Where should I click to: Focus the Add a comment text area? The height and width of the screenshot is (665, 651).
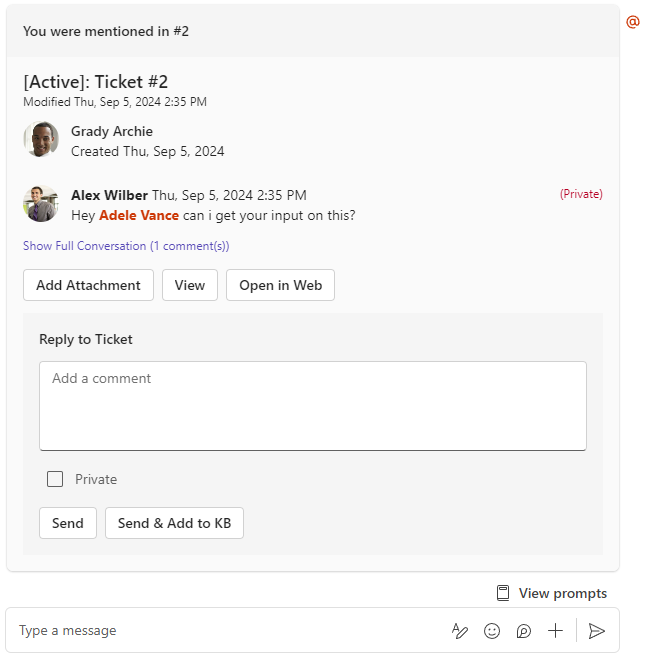[313, 406]
